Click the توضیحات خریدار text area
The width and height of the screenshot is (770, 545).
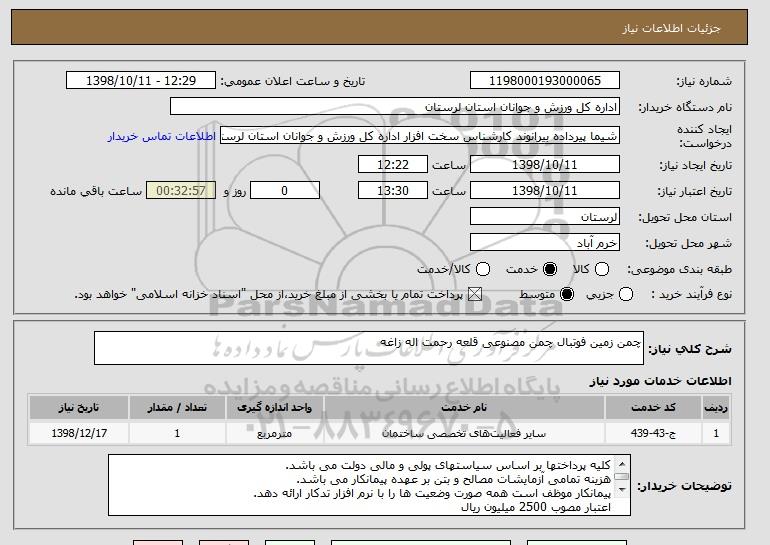coord(369,485)
